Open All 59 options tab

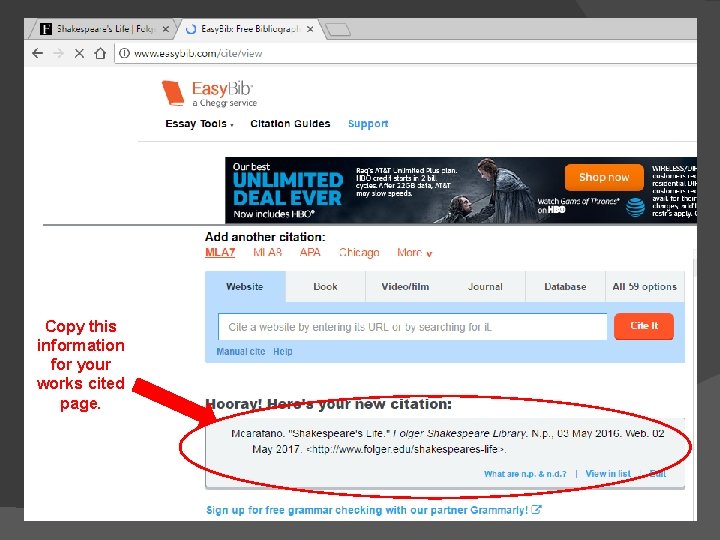645,287
